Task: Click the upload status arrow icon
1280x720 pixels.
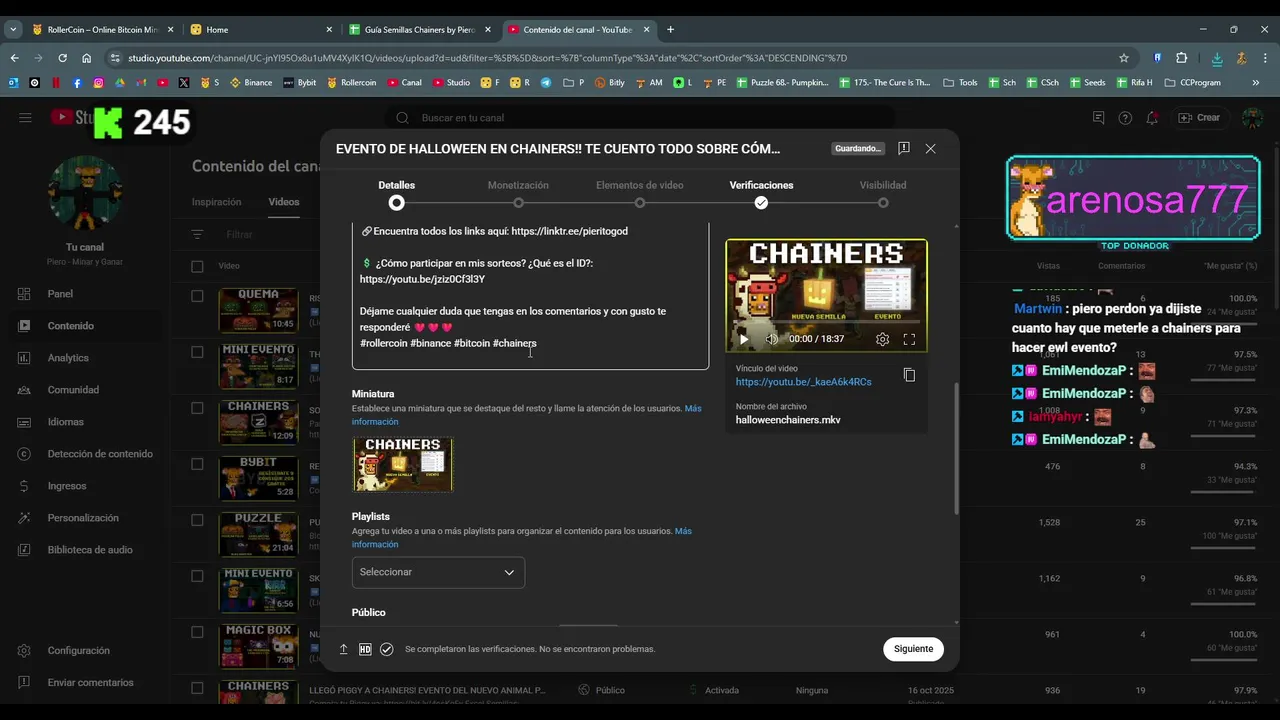Action: point(343,649)
